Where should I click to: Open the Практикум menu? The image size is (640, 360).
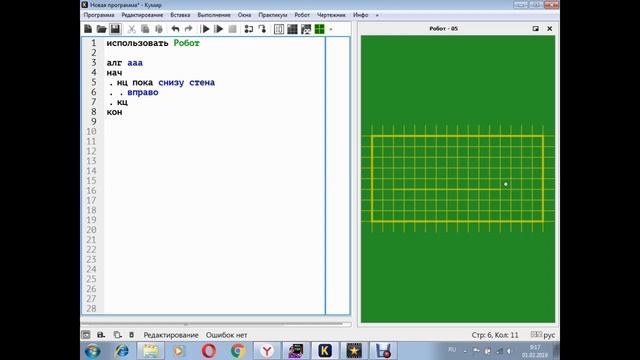point(273,15)
